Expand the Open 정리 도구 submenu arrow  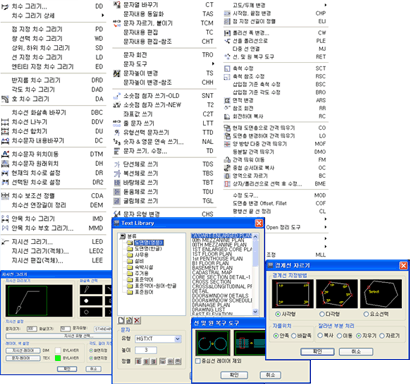pyautogui.click(x=325, y=227)
